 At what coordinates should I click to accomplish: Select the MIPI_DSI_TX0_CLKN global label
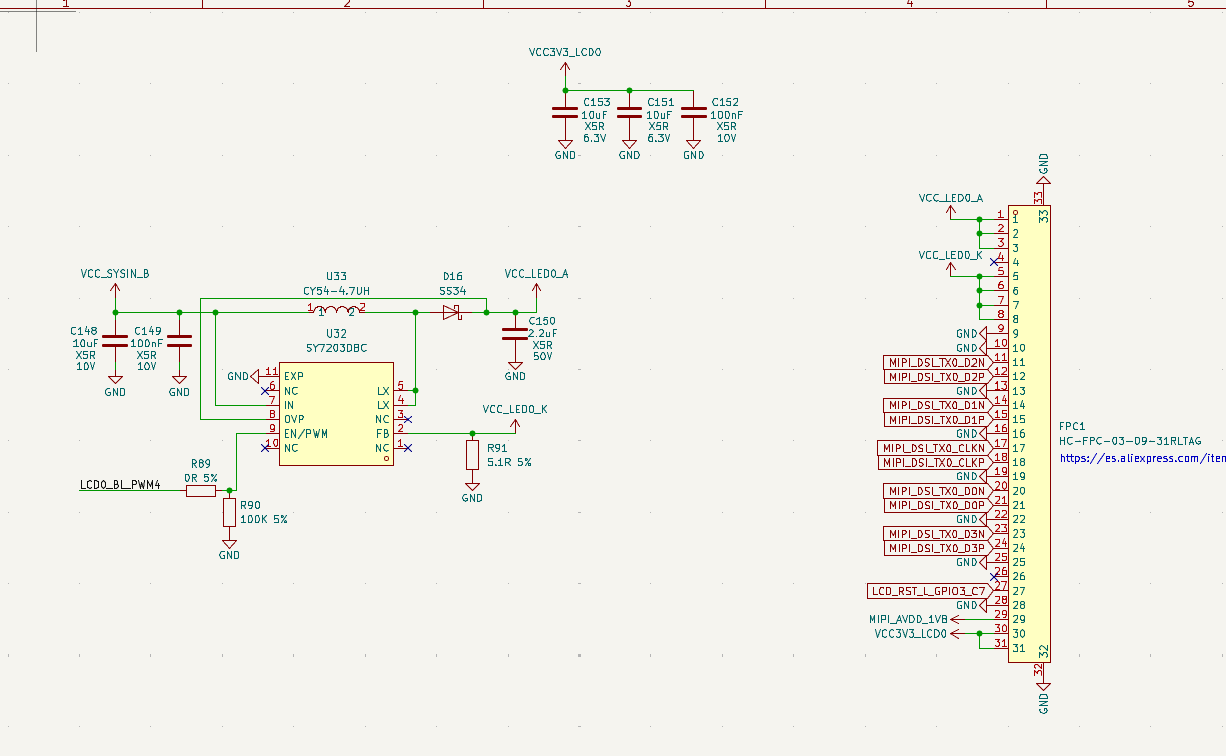click(932, 448)
